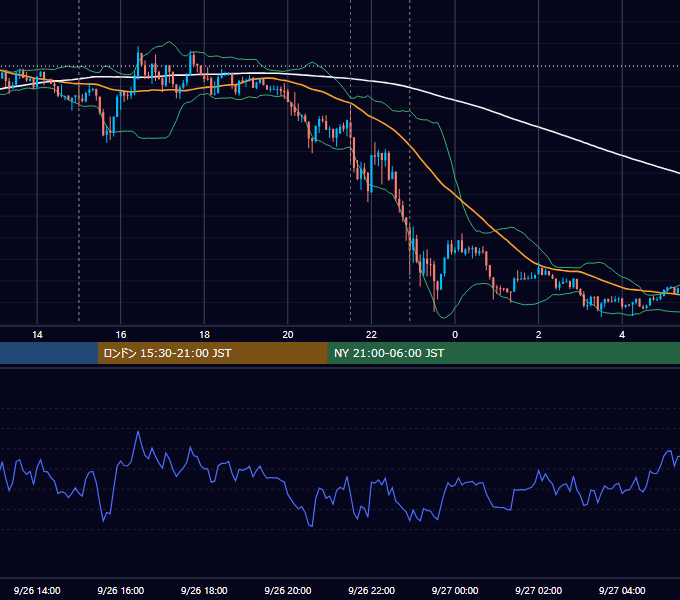
Task: Click the upper axis hour label 18
Action: [x=204, y=335]
